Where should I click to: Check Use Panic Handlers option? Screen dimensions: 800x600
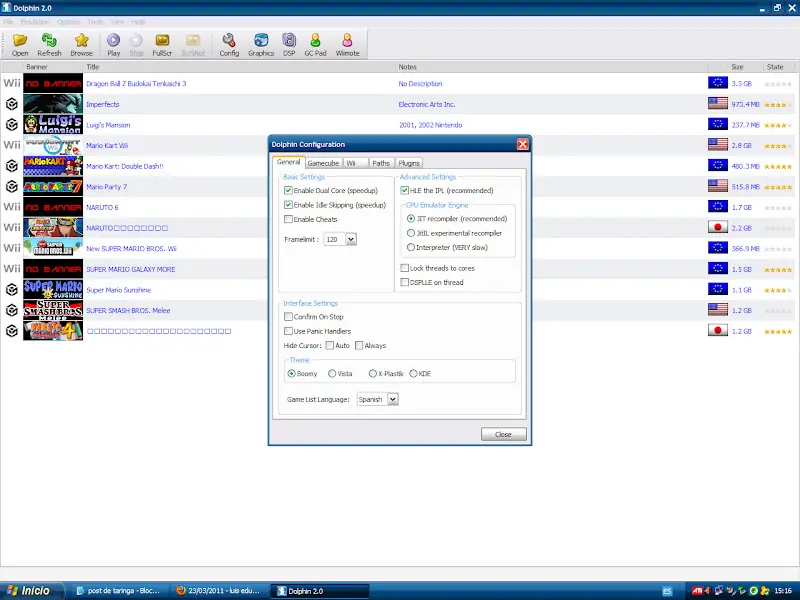[288, 331]
